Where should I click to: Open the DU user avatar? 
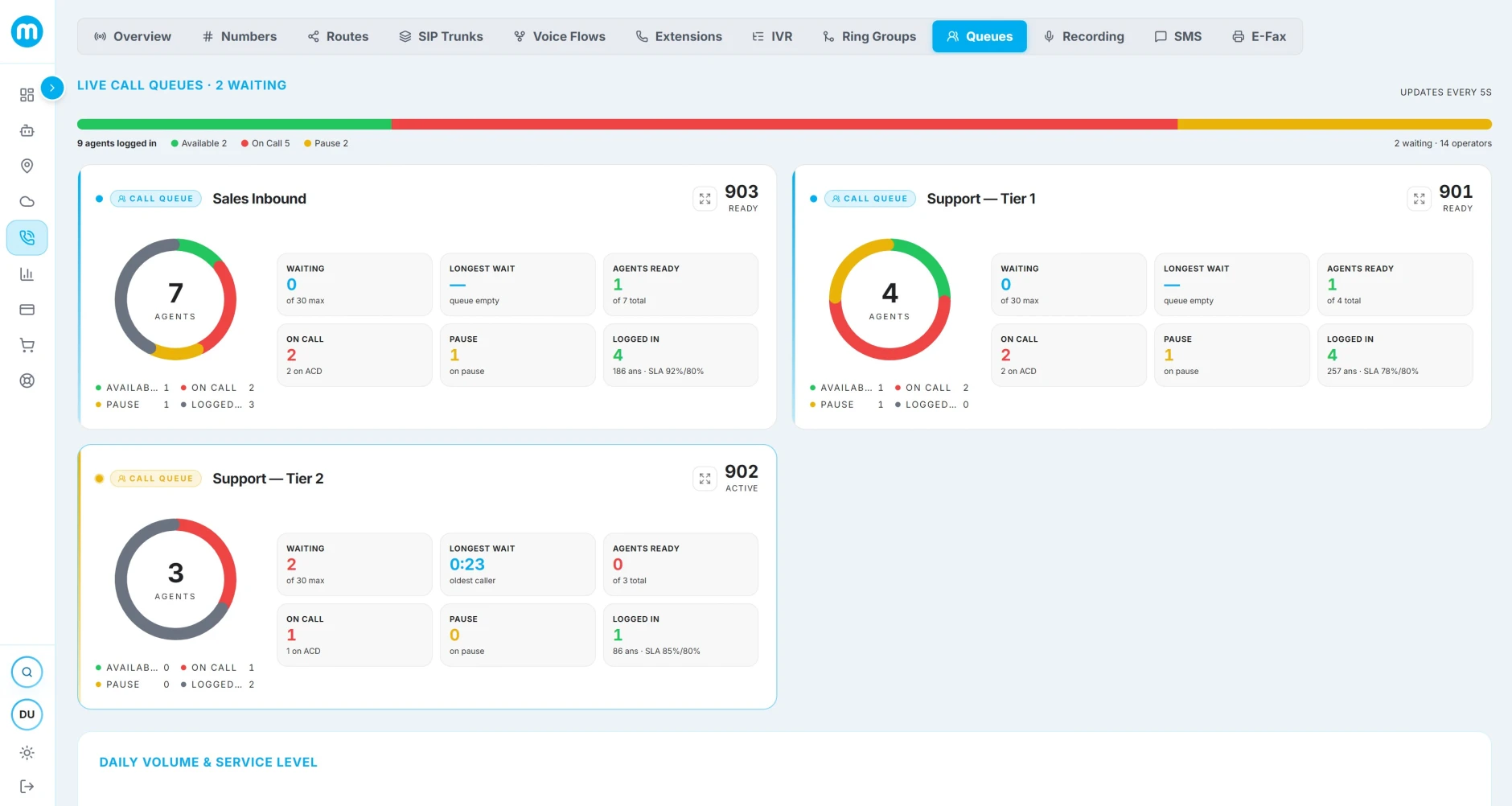[x=27, y=714]
